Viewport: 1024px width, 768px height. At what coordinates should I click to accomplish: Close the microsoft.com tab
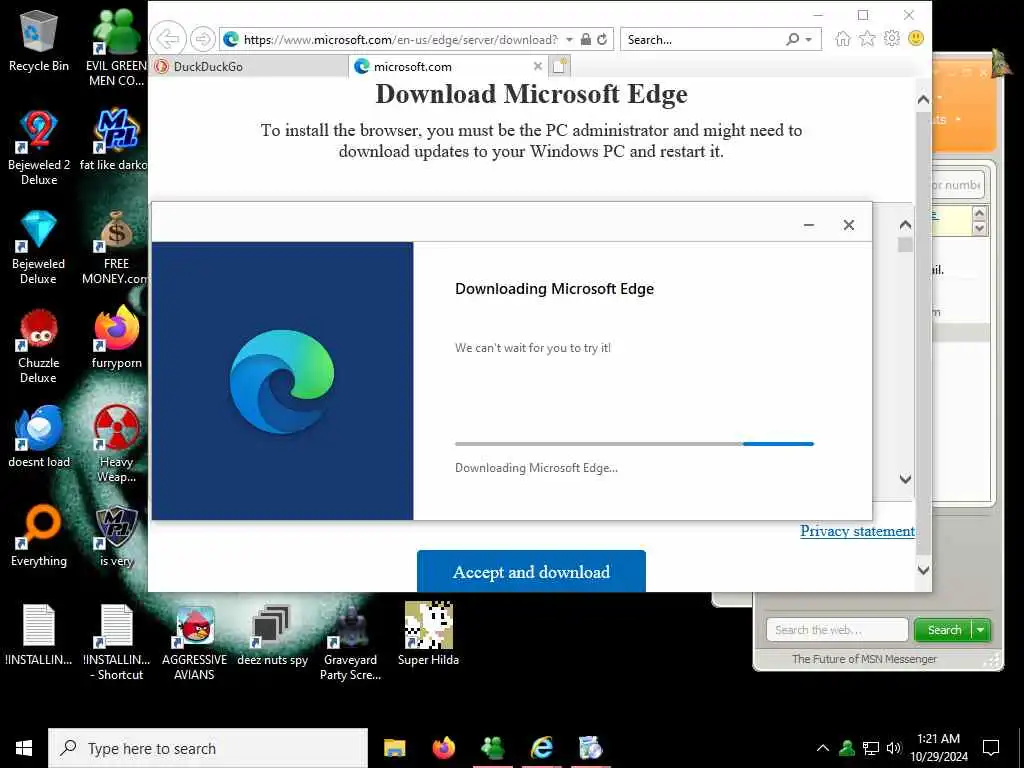pyautogui.click(x=537, y=66)
